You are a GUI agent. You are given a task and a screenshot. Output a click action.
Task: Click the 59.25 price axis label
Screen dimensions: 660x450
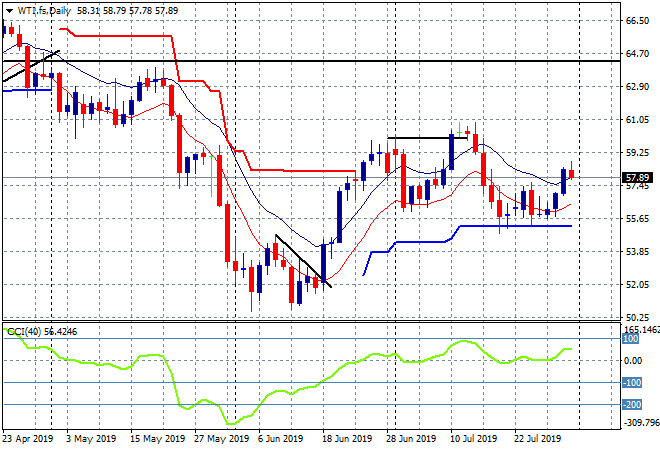pos(637,152)
